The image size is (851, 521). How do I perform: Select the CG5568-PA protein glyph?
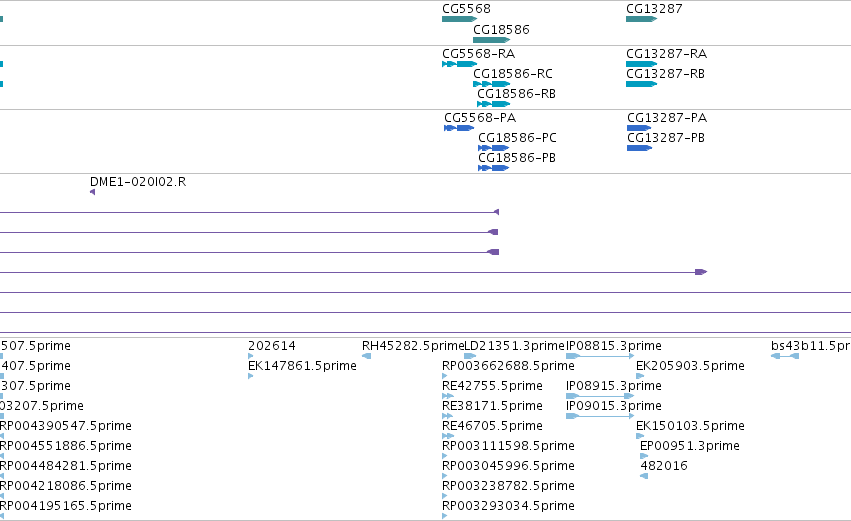click(x=459, y=128)
